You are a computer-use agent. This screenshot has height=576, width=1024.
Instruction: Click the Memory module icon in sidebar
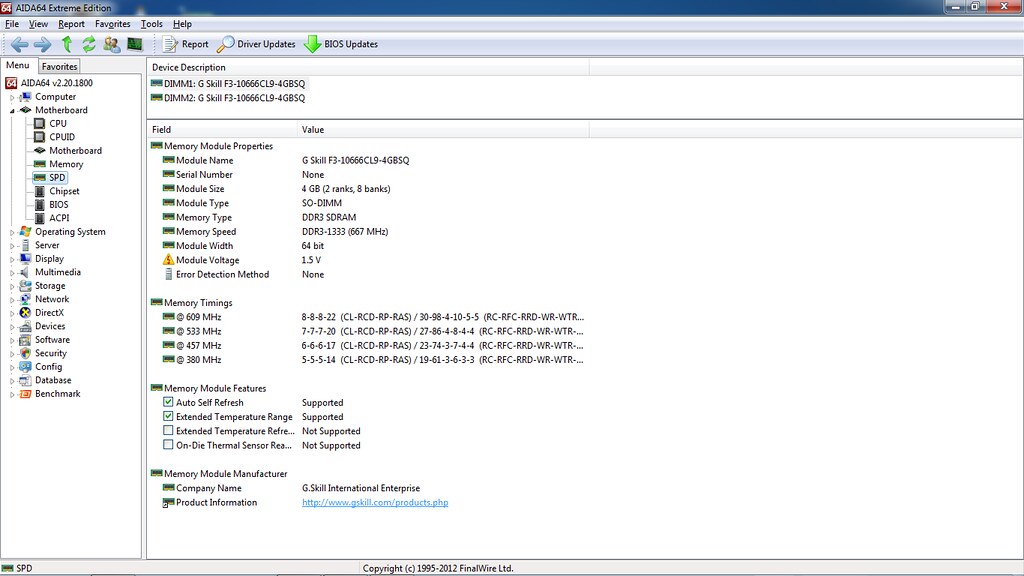pyautogui.click(x=39, y=164)
